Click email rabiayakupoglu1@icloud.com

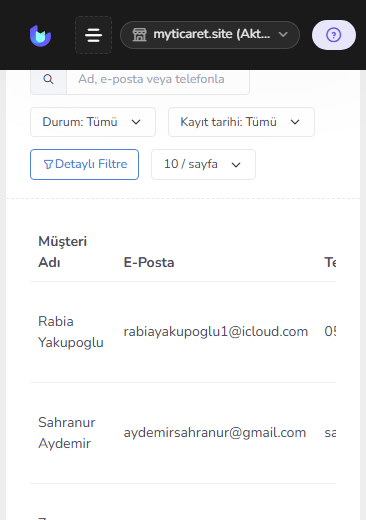pyautogui.click(x=216, y=332)
